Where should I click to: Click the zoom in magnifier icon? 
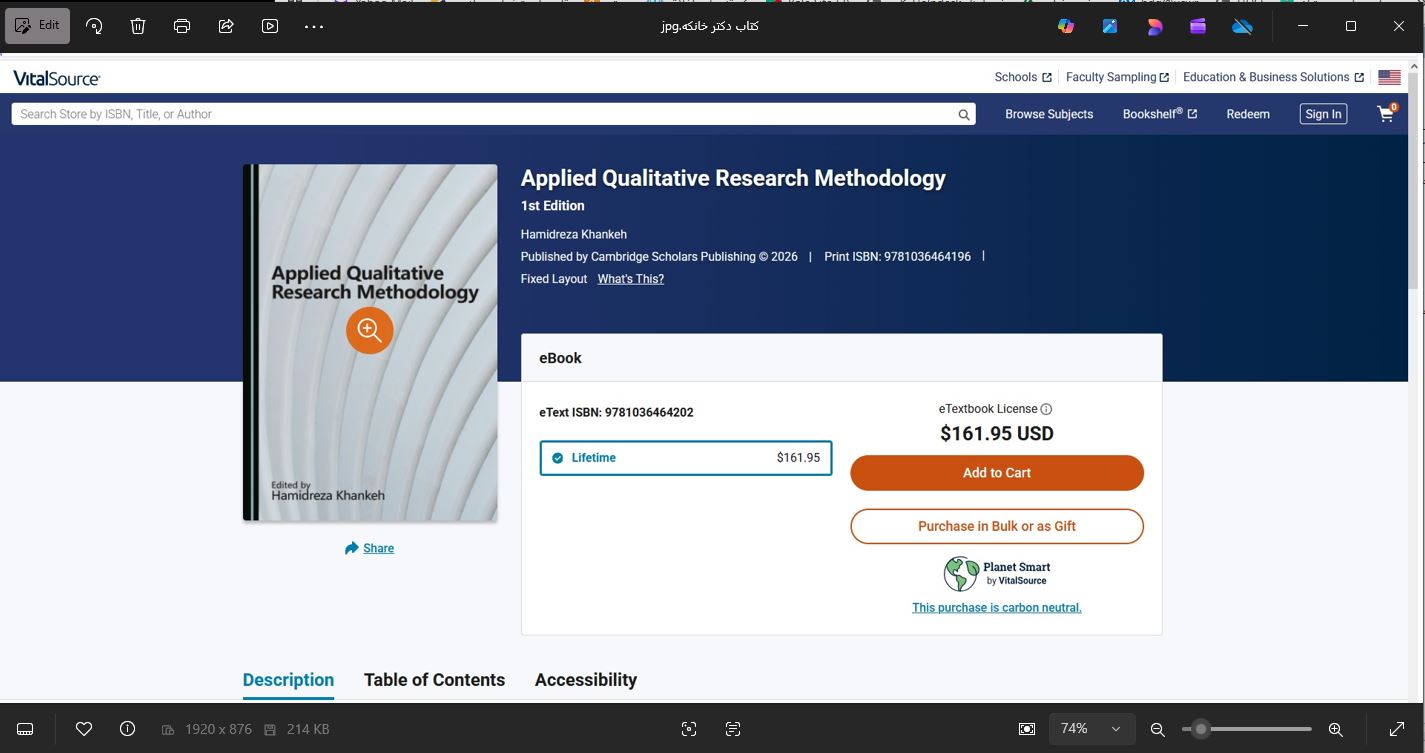click(1335, 729)
